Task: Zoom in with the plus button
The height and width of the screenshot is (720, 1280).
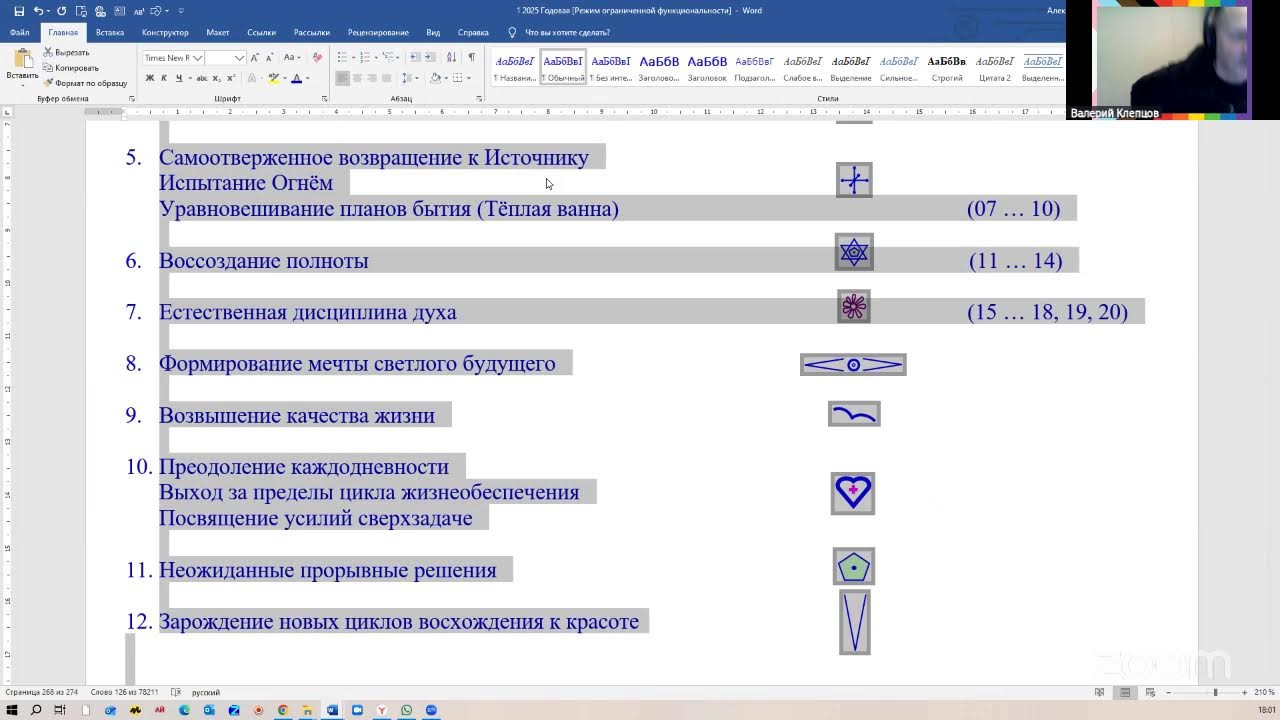Action: 1244,692
